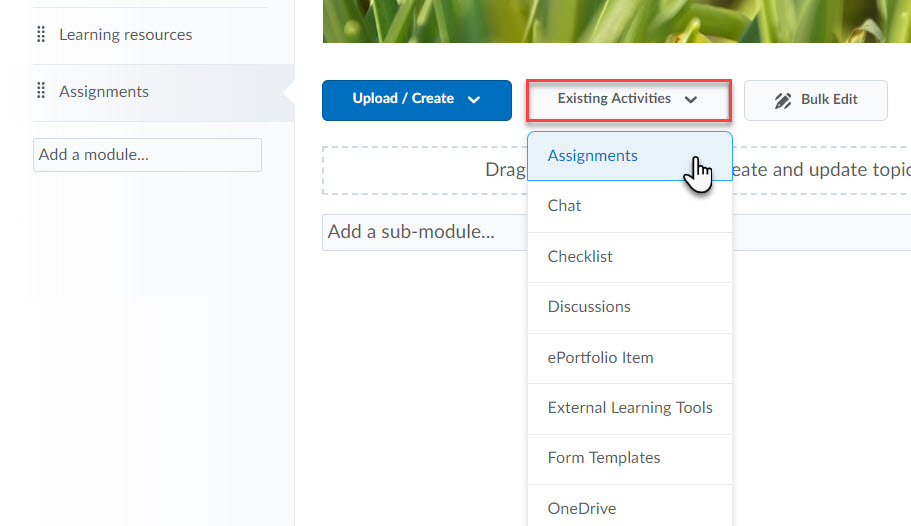The width and height of the screenshot is (911, 526).
Task: Click the Bulk Edit pencil icon
Action: pyautogui.click(x=783, y=101)
